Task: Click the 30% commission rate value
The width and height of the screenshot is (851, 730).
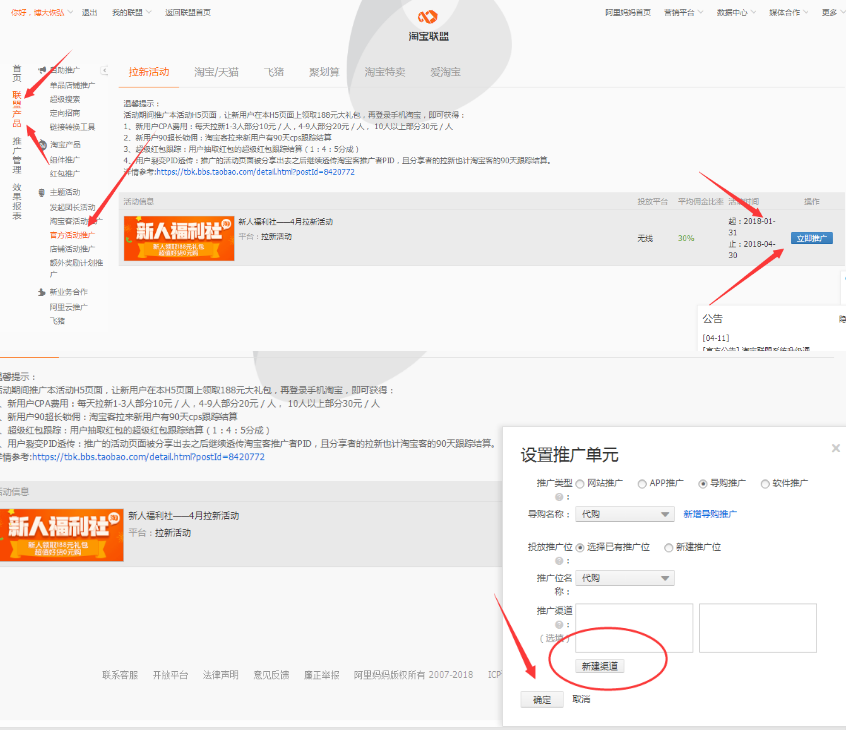Action: pos(686,238)
